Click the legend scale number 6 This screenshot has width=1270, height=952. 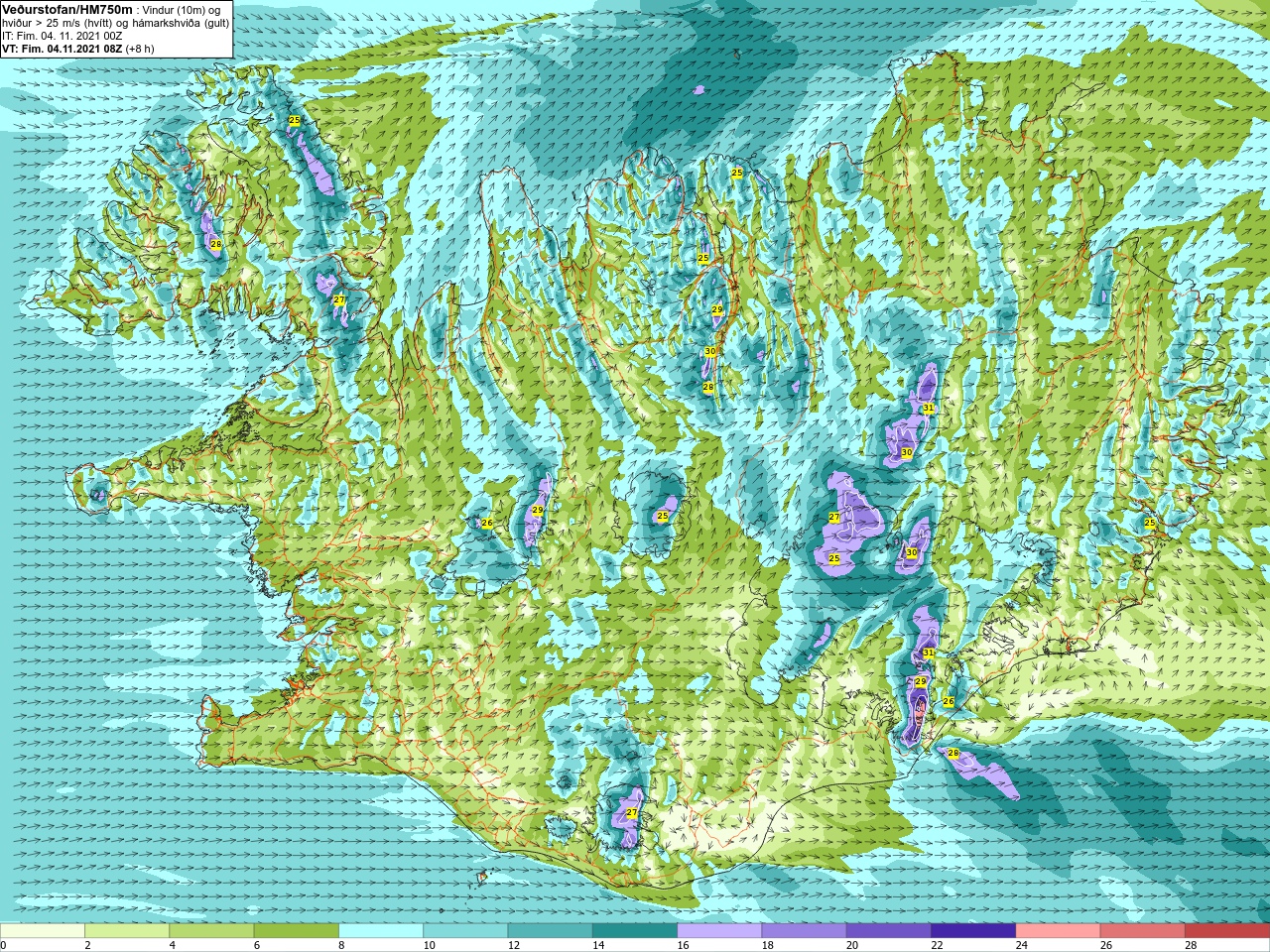pos(257,945)
